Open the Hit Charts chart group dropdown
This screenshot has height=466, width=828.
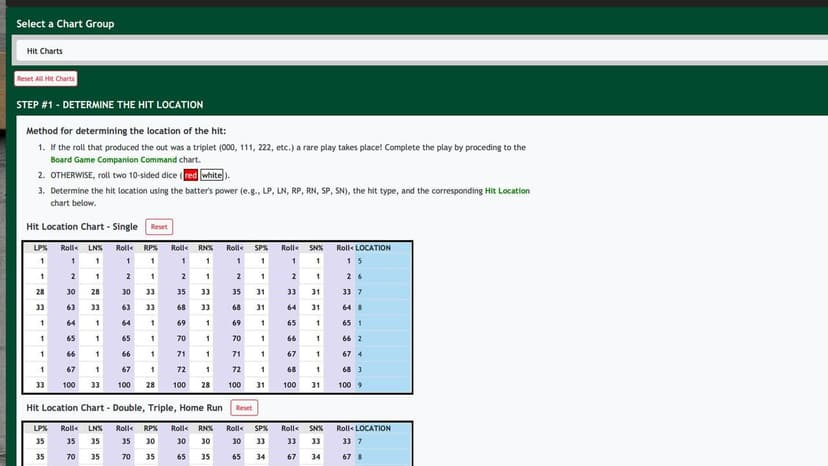[421, 51]
